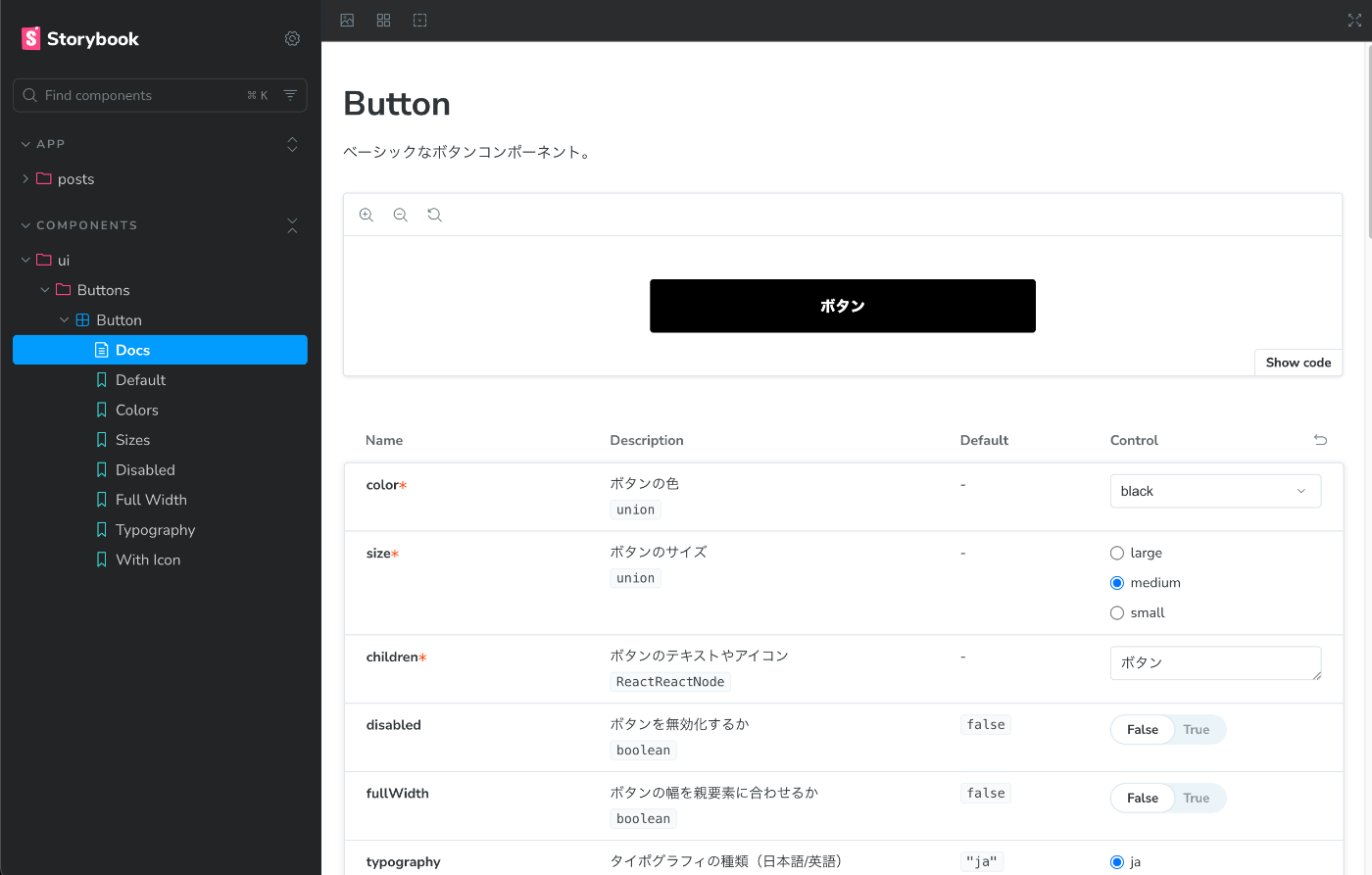Click the ui folder icon
1372x875 pixels.
(44, 260)
